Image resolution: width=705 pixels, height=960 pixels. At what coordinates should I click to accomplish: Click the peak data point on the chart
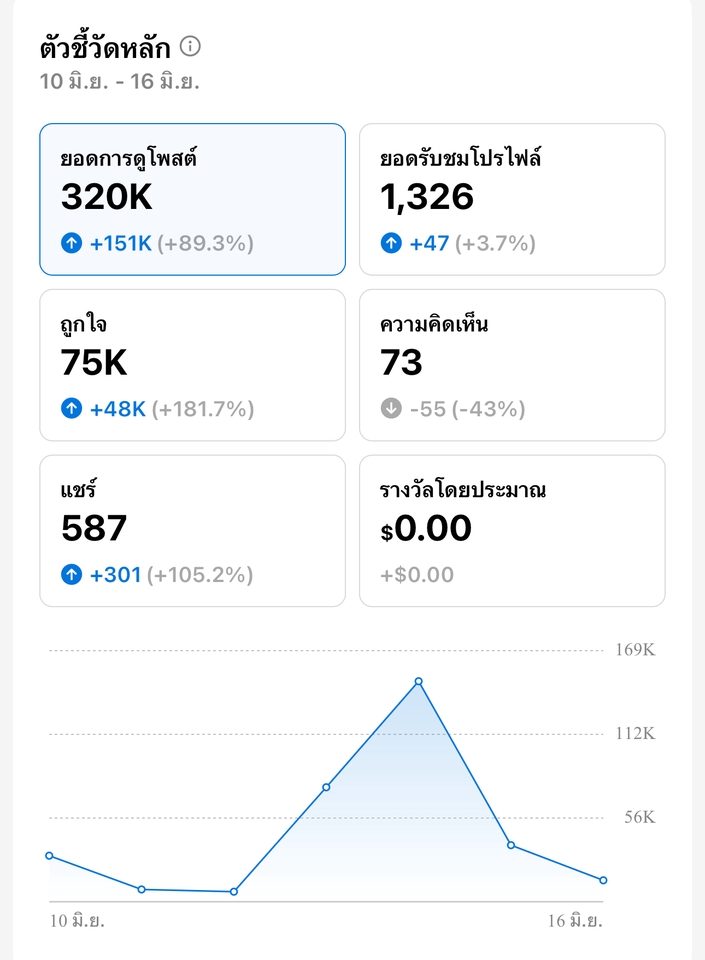tap(419, 681)
